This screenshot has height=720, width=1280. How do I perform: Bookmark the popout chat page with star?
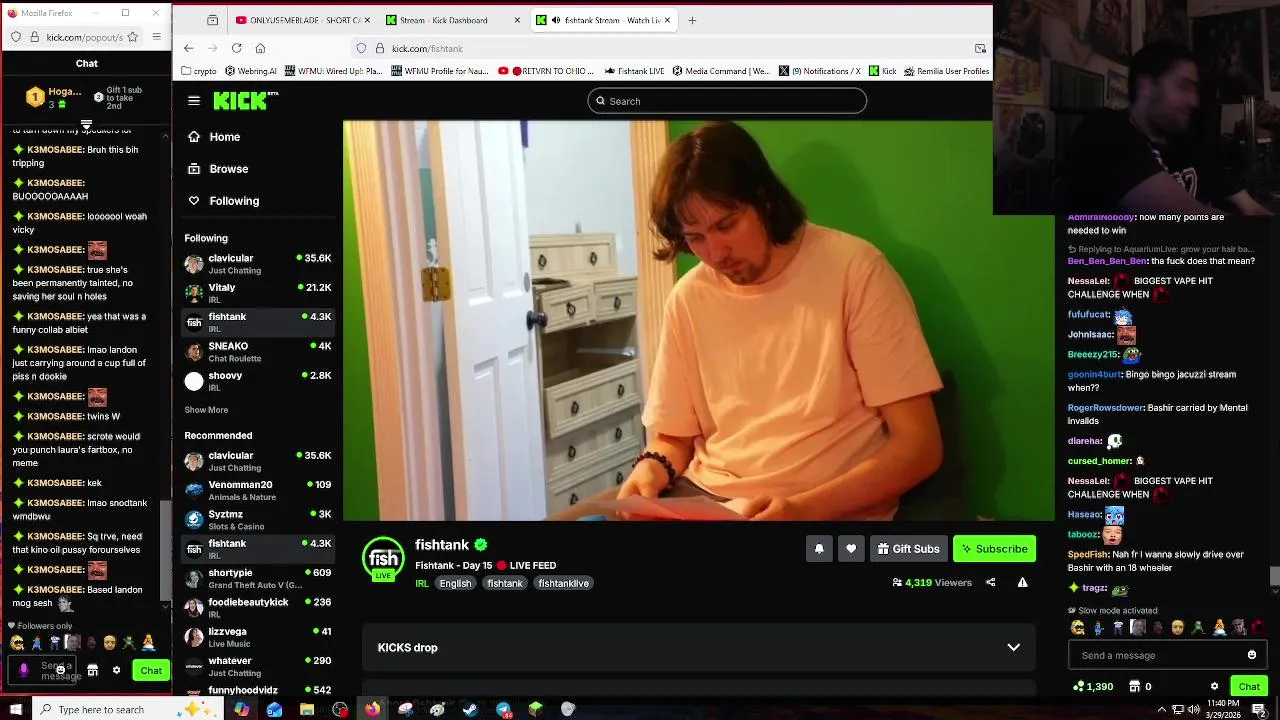point(132,37)
